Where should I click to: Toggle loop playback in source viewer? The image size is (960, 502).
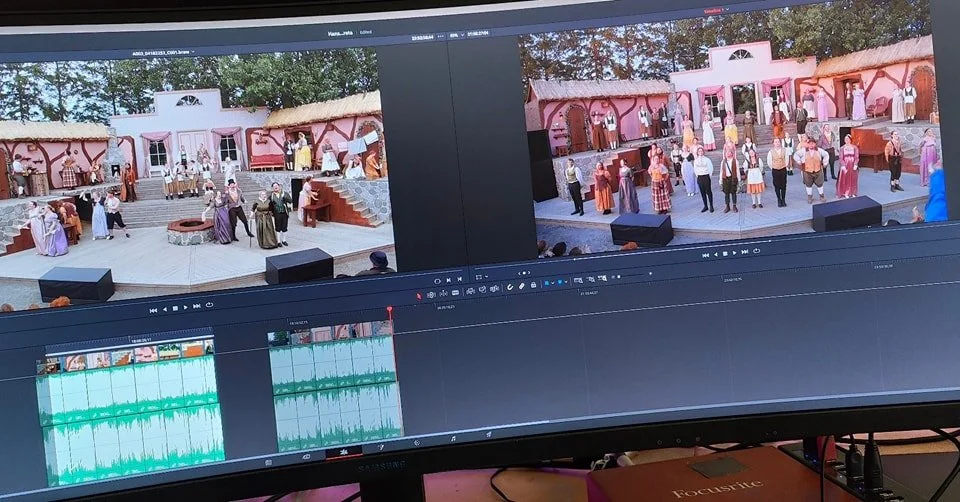(209, 305)
